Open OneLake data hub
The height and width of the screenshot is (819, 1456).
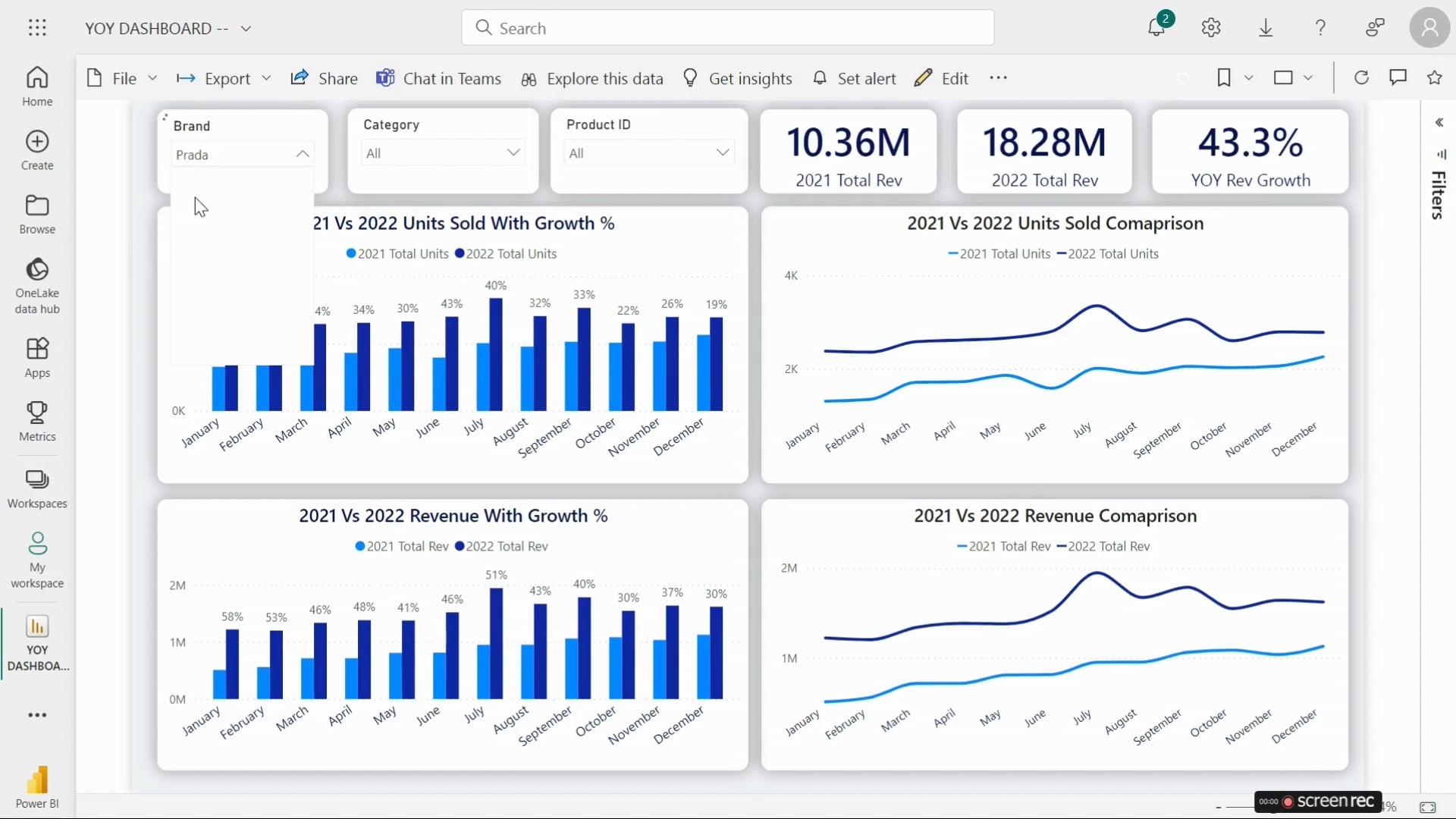[37, 286]
